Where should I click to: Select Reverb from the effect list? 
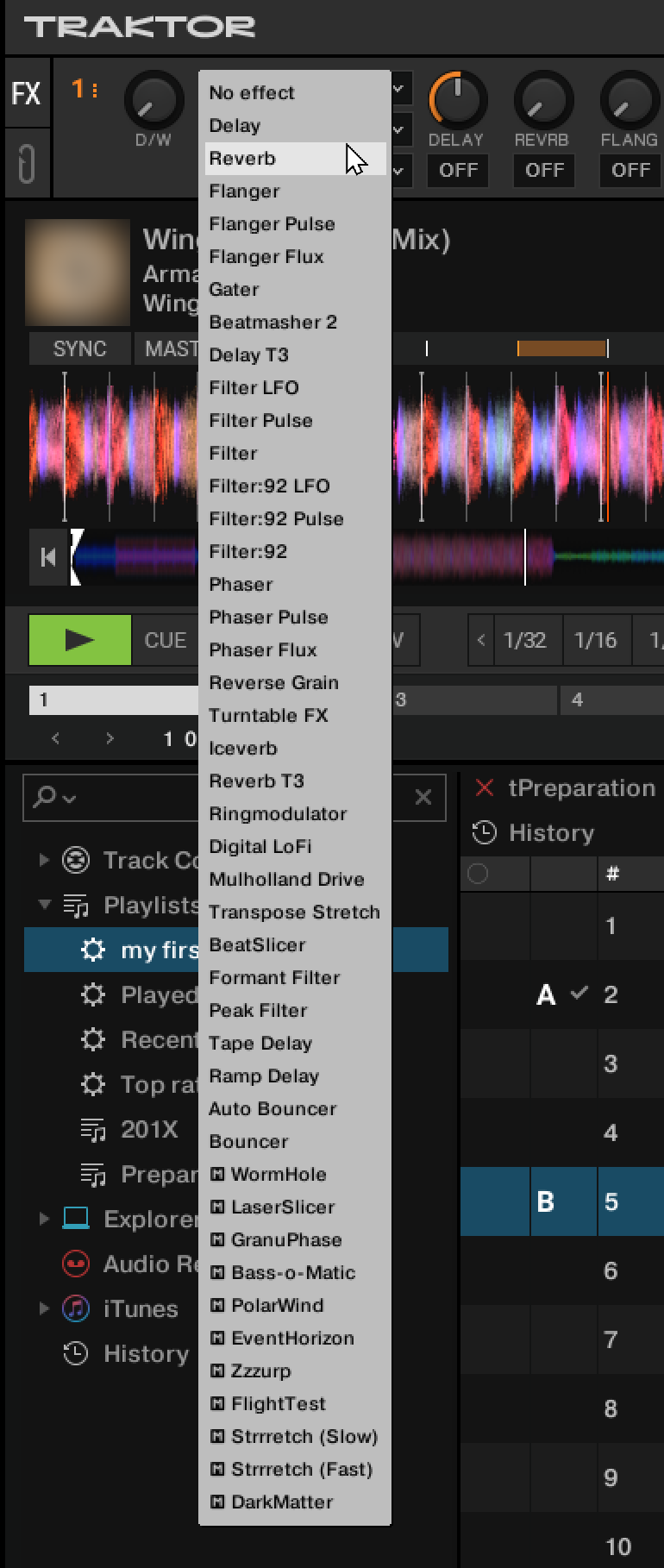243,159
